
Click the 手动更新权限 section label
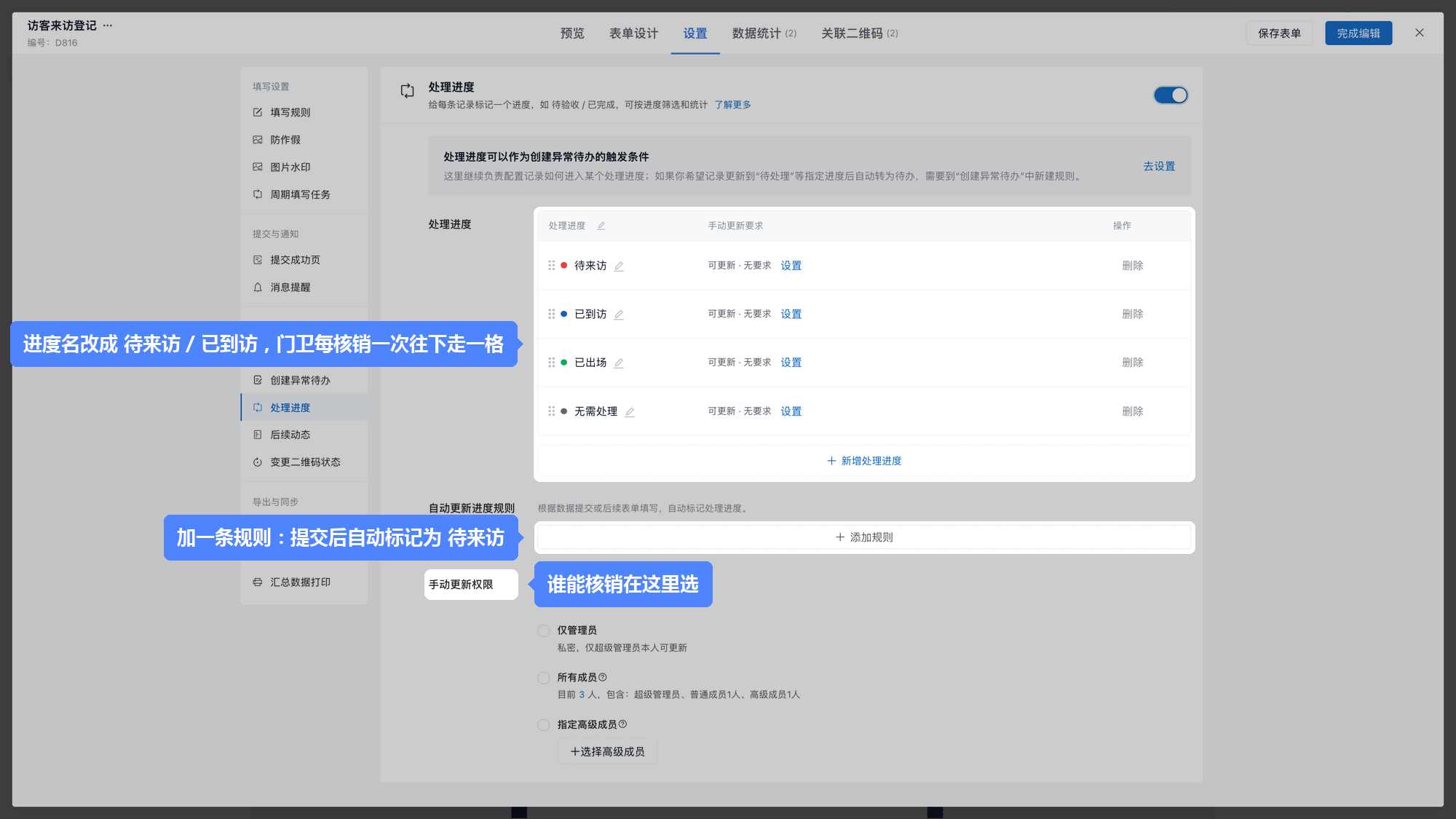(461, 585)
